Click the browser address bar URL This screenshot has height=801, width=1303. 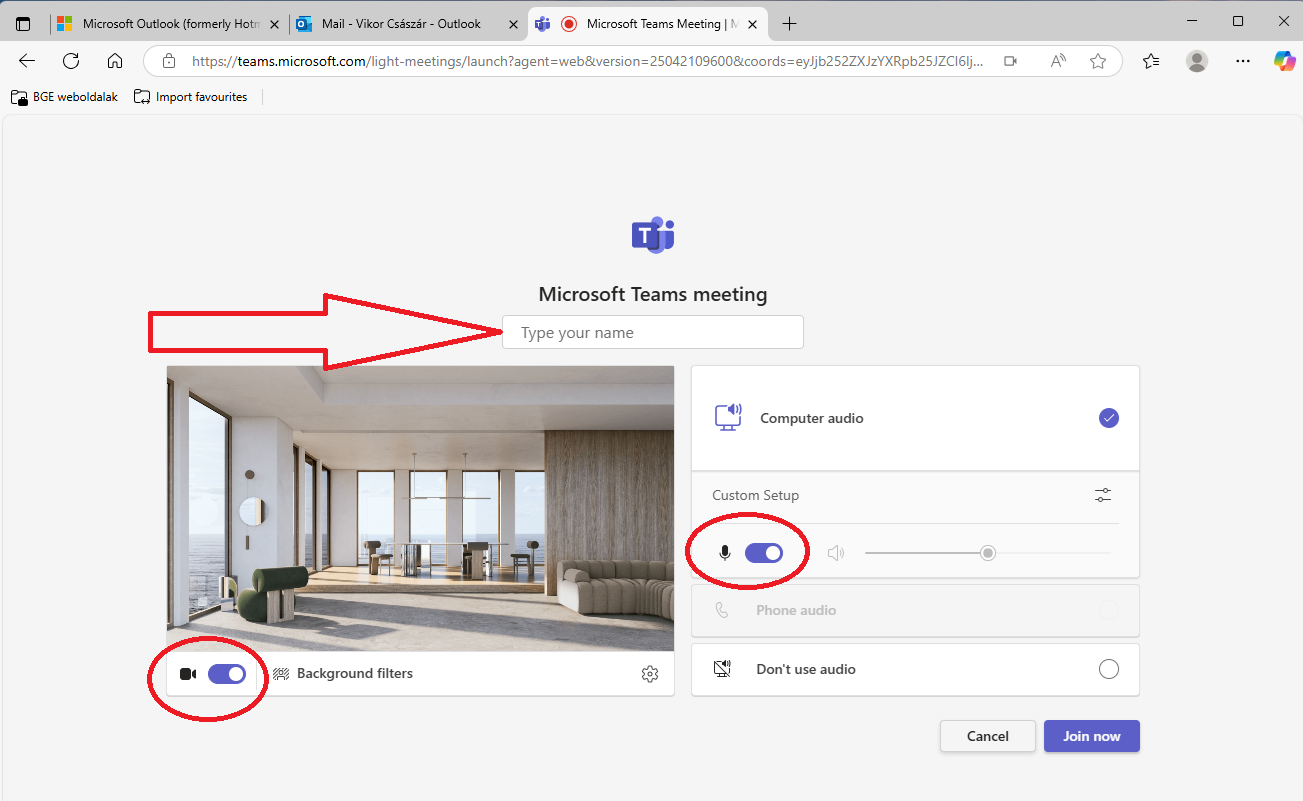(x=587, y=61)
